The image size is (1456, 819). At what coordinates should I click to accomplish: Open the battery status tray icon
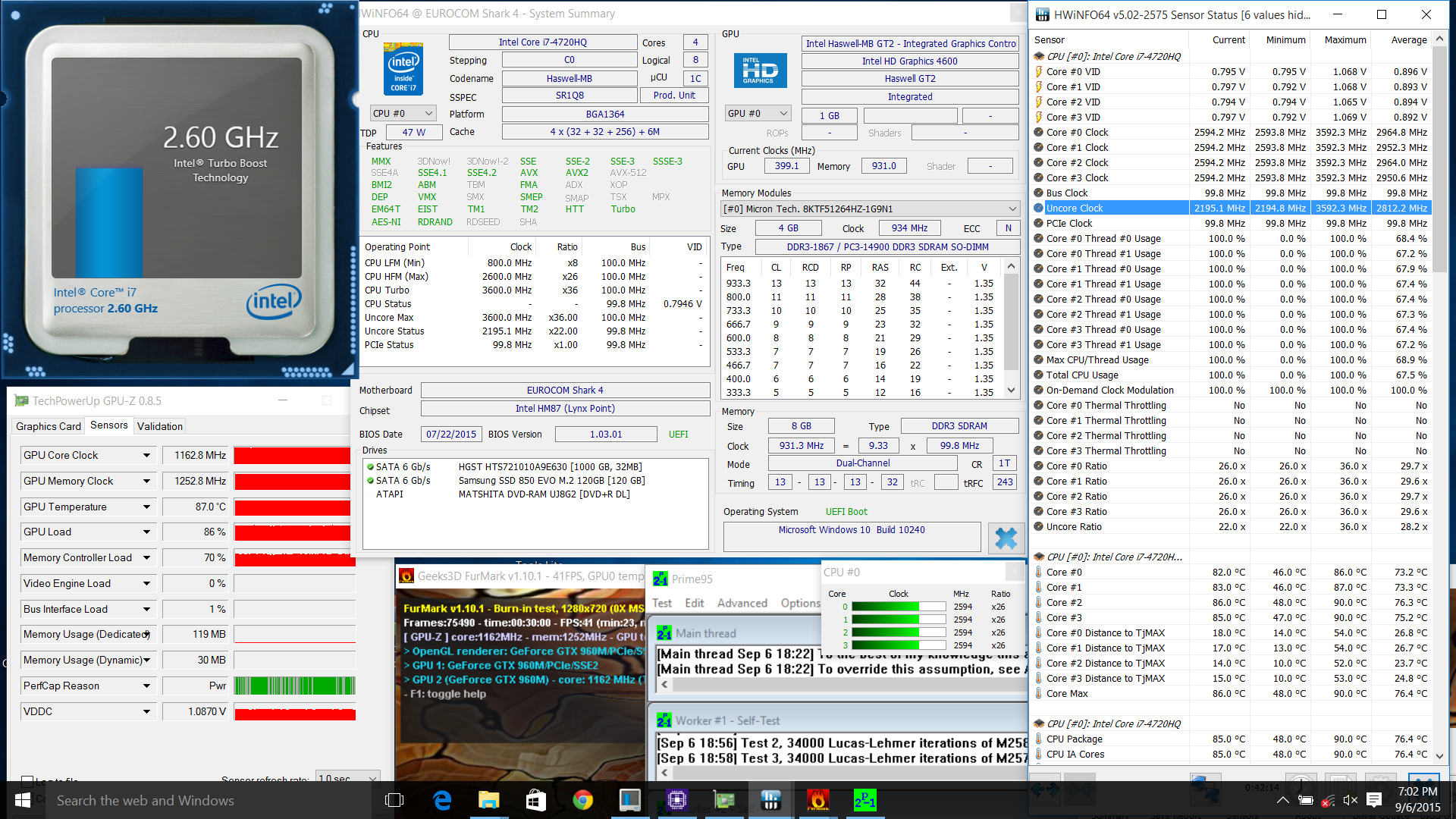1306,800
